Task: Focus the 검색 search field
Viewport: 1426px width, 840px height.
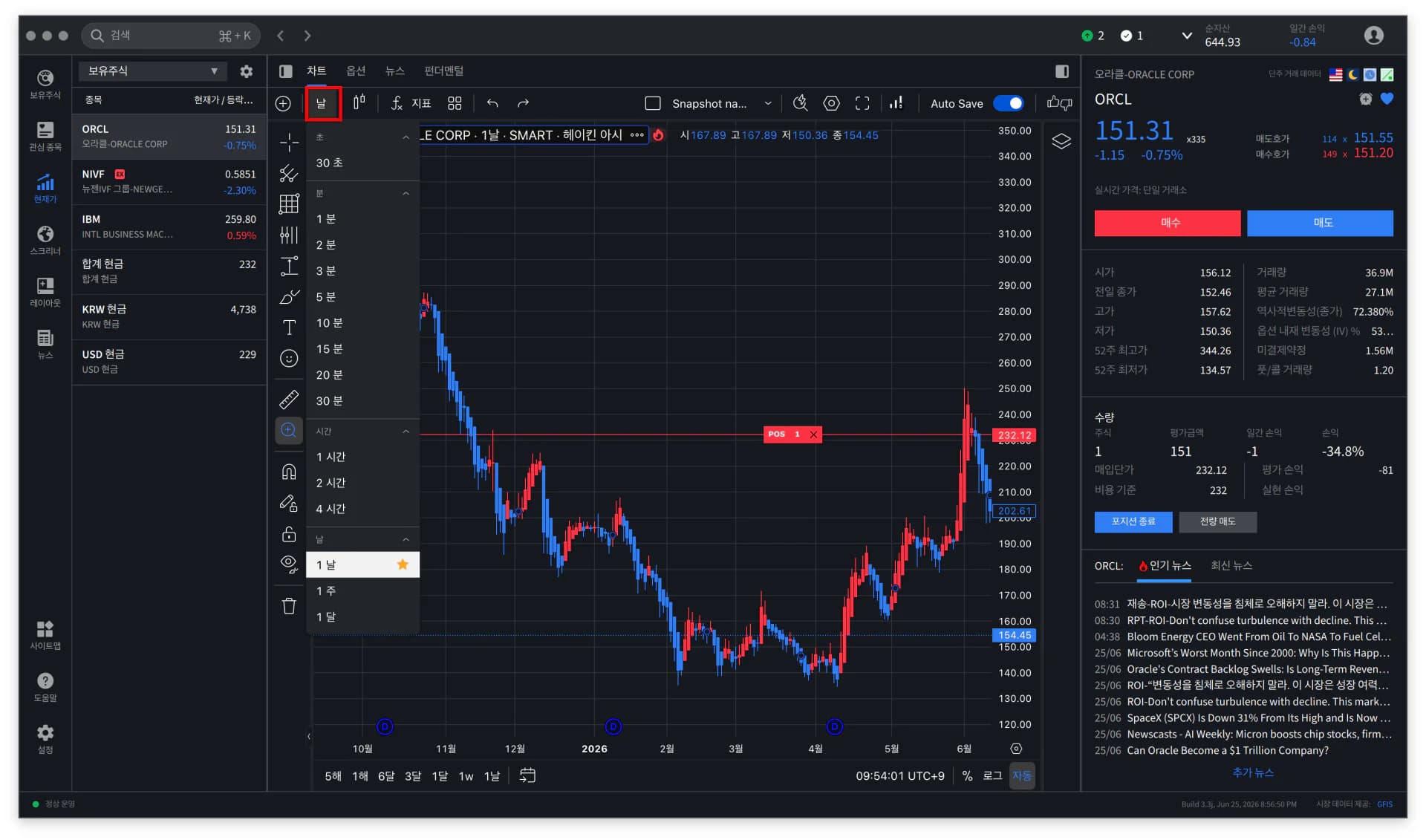Action: click(x=172, y=36)
